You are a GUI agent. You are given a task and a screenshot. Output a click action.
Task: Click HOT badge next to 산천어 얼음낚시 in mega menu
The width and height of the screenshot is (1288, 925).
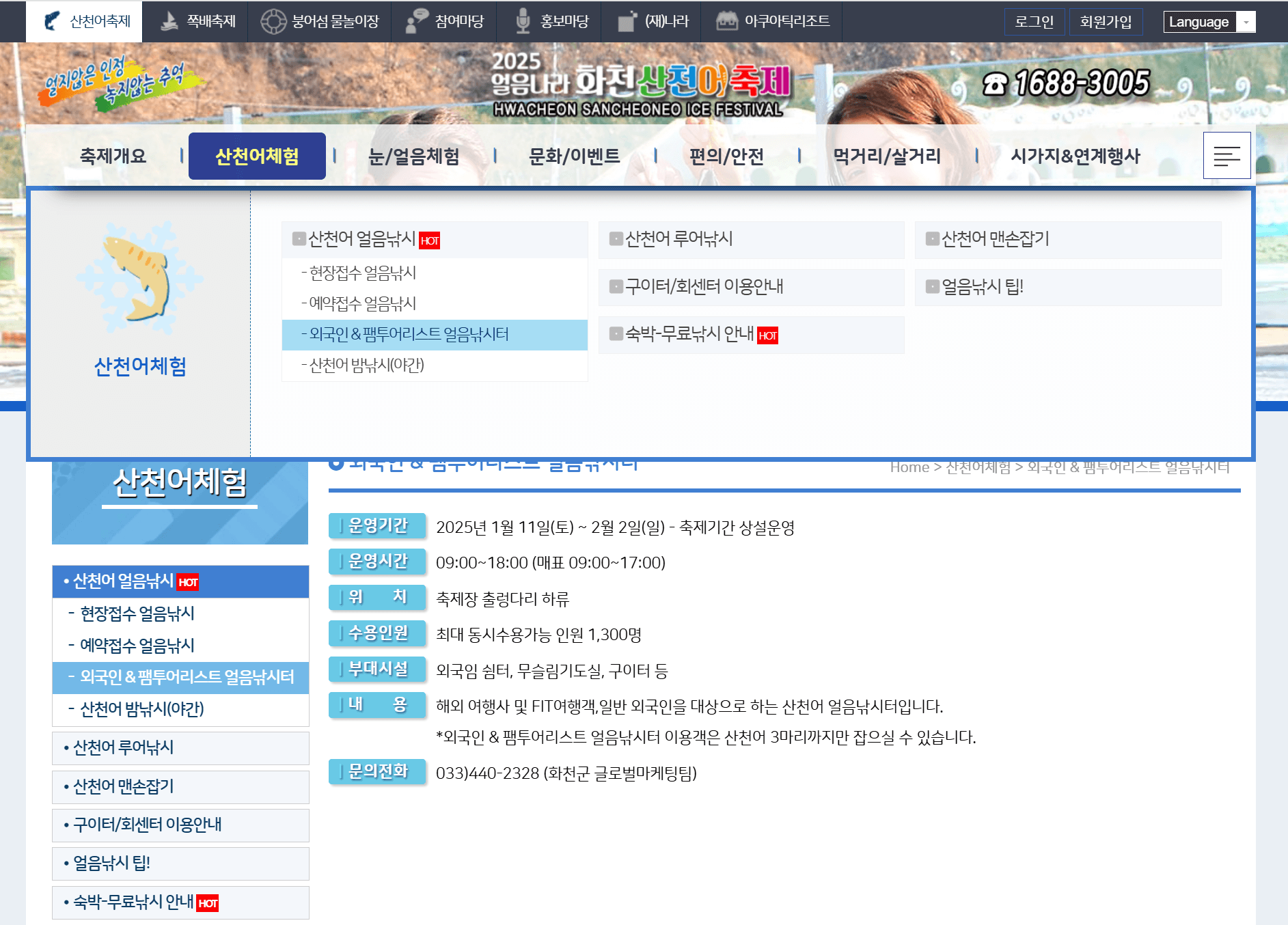(x=429, y=240)
